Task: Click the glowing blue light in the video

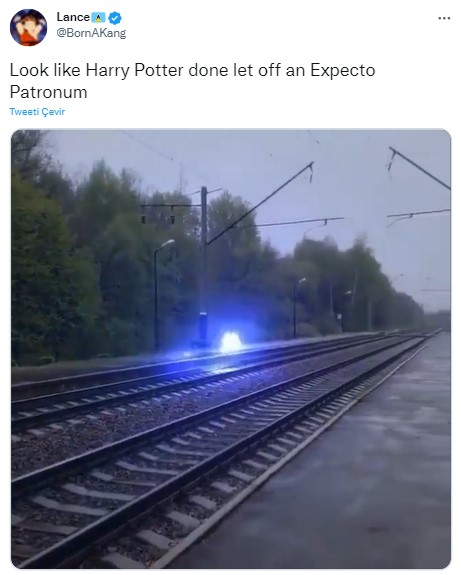Action: click(230, 342)
